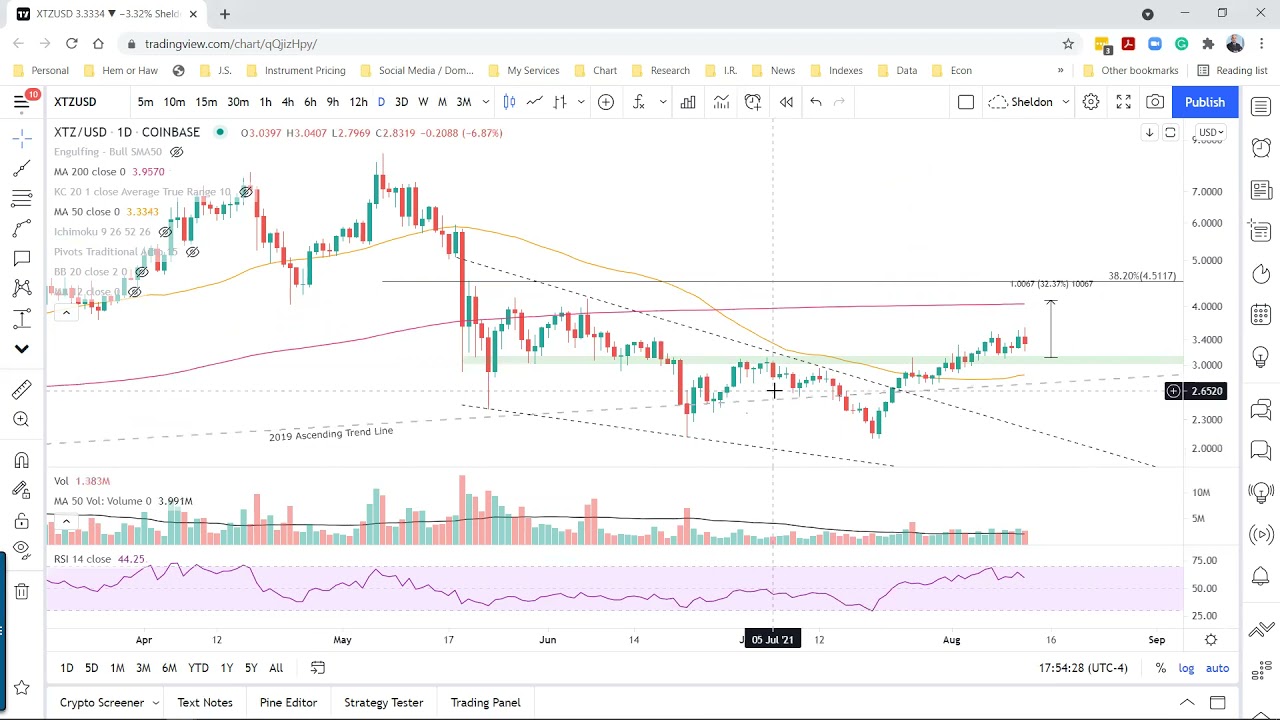Select the W weekly timeframe
Image resolution: width=1280 pixels, height=720 pixels.
[x=423, y=102]
